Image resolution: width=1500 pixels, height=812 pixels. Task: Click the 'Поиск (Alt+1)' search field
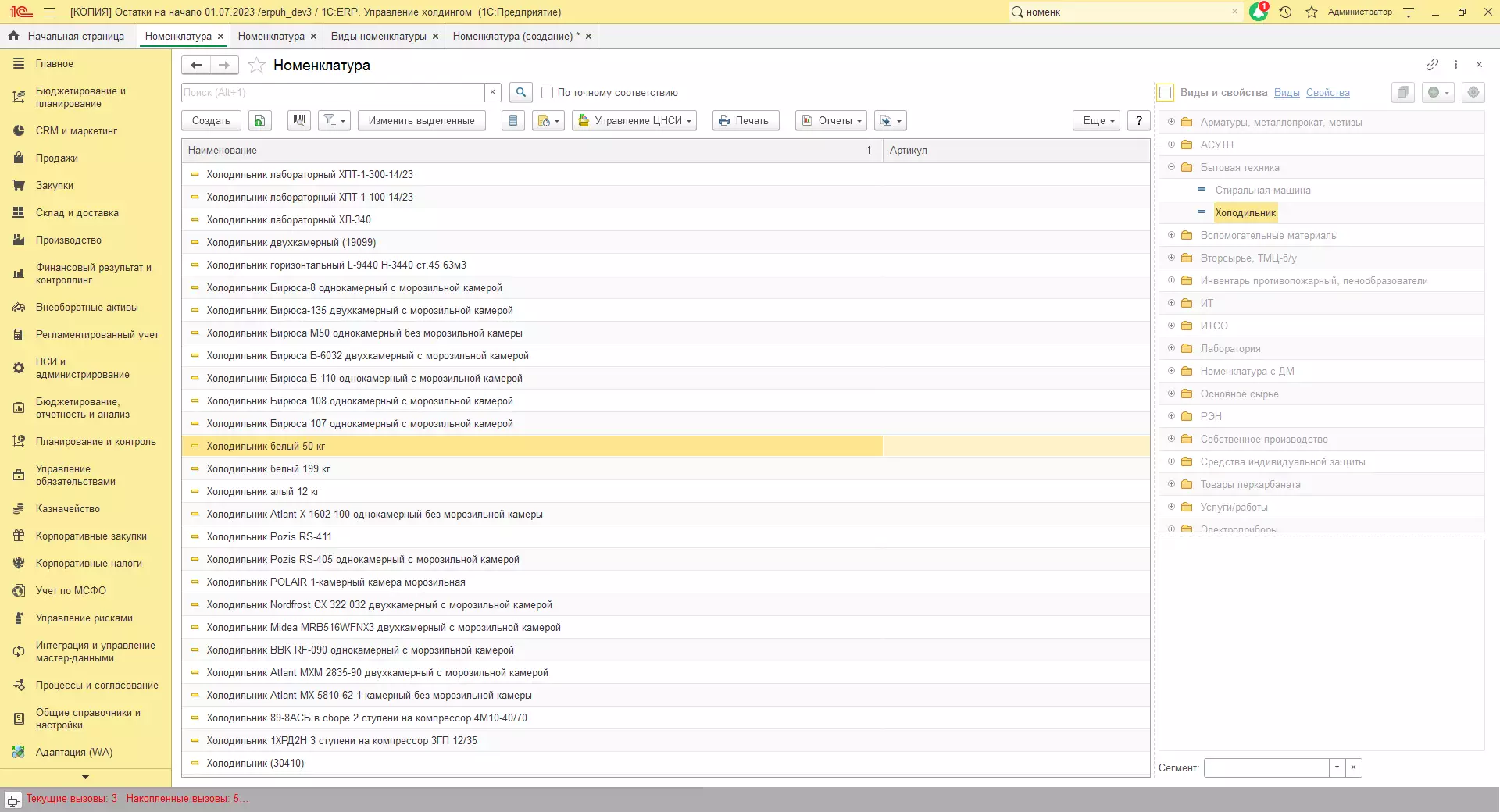coord(333,92)
